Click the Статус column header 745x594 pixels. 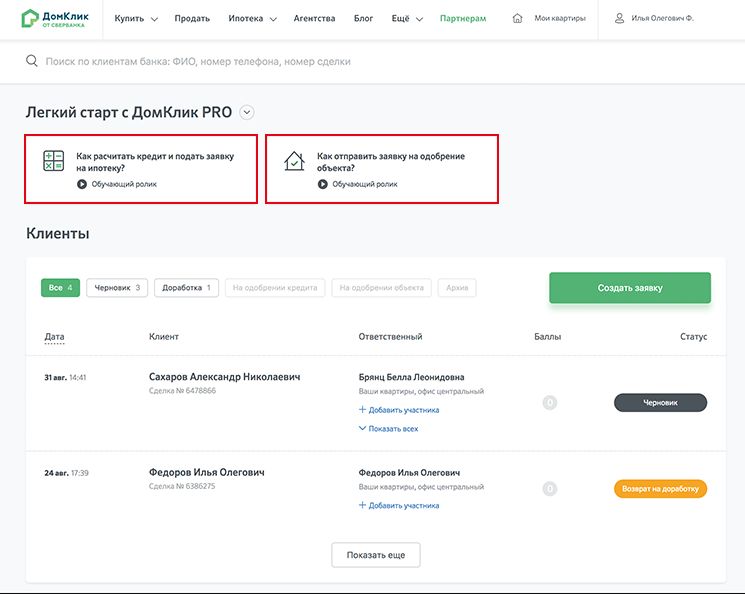693,336
